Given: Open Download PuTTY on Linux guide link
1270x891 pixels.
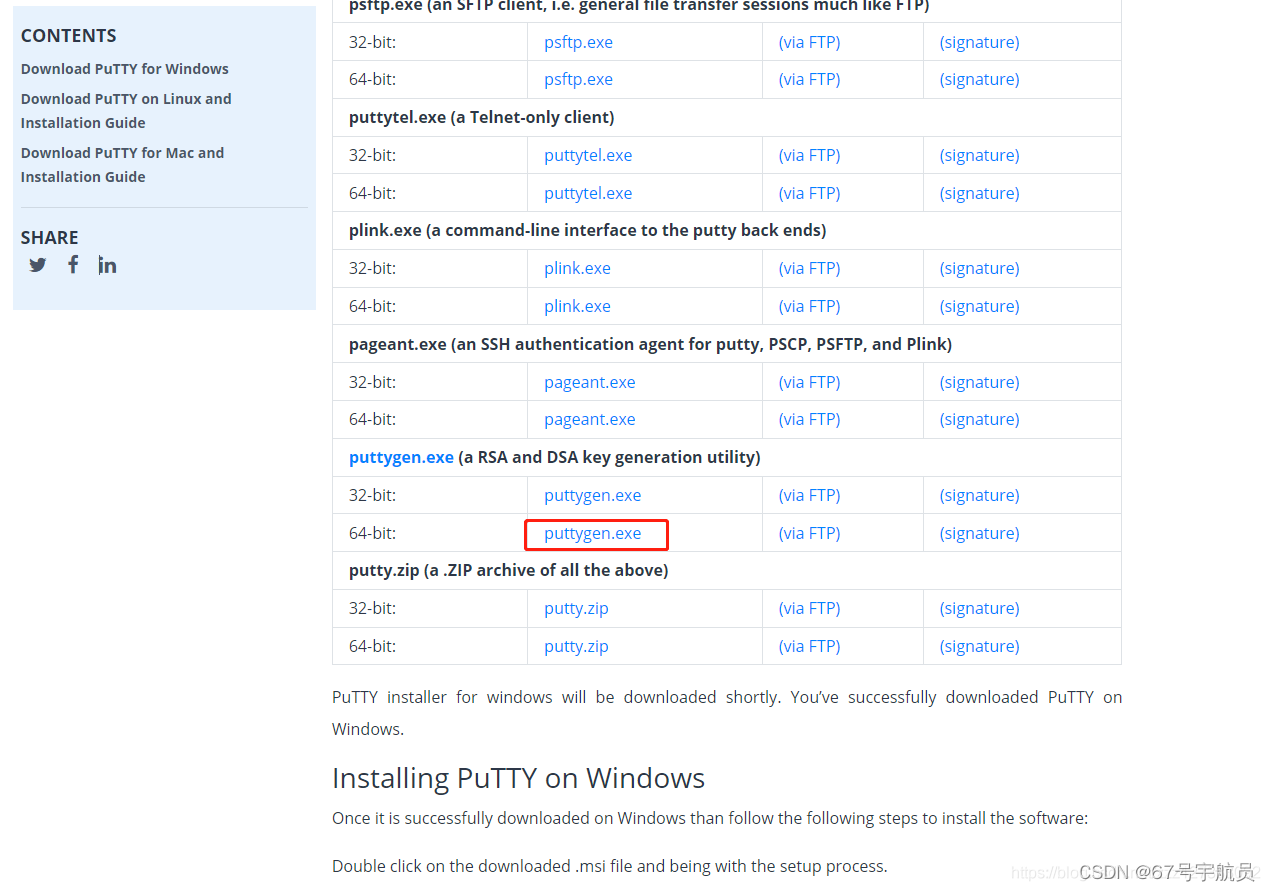Looking at the screenshot, I should [x=126, y=111].
